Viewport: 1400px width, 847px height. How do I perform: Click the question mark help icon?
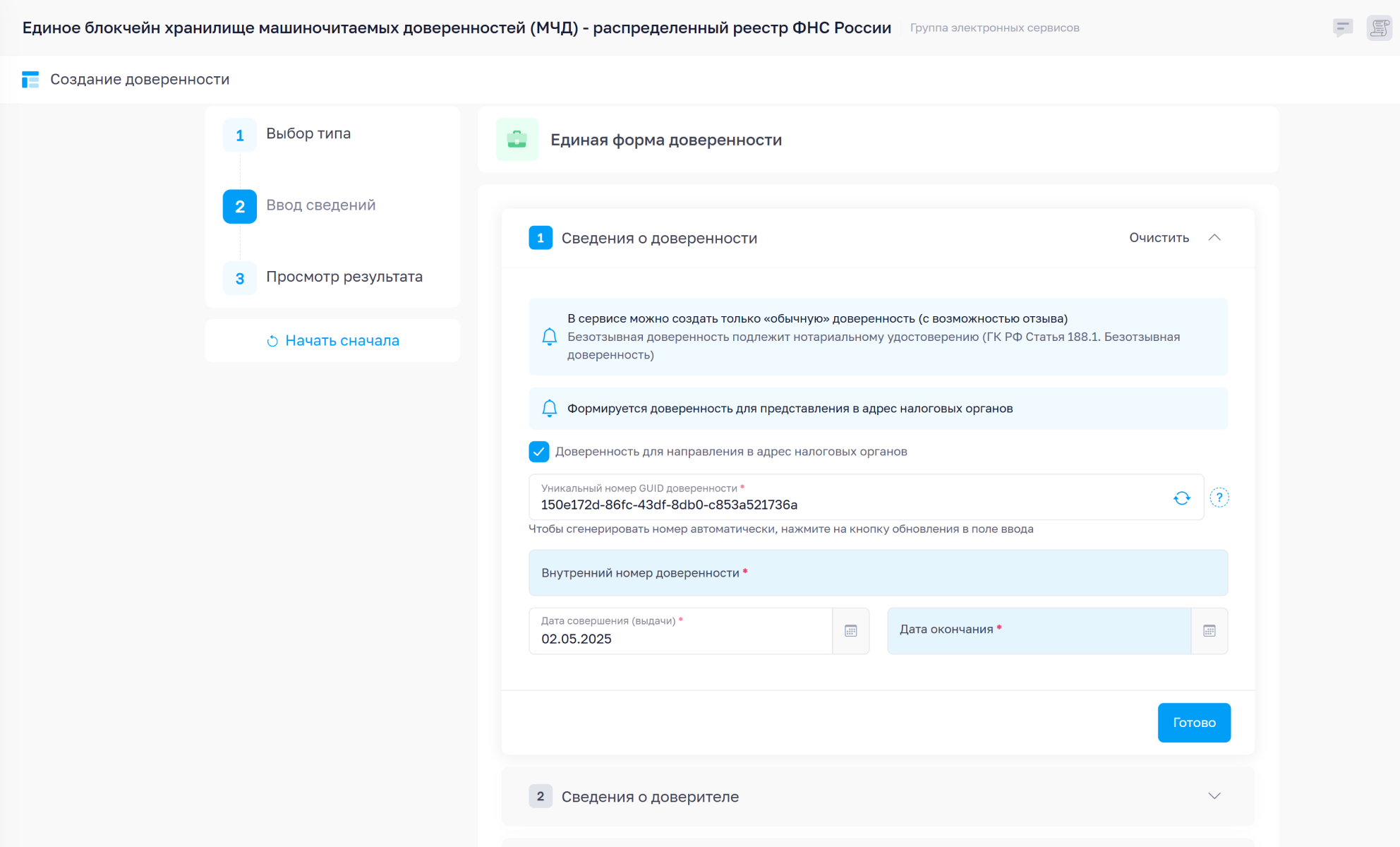(x=1219, y=498)
